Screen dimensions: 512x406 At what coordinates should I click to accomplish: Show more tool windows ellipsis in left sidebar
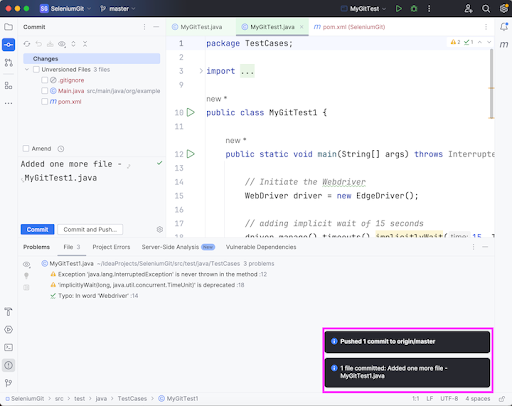point(9,103)
